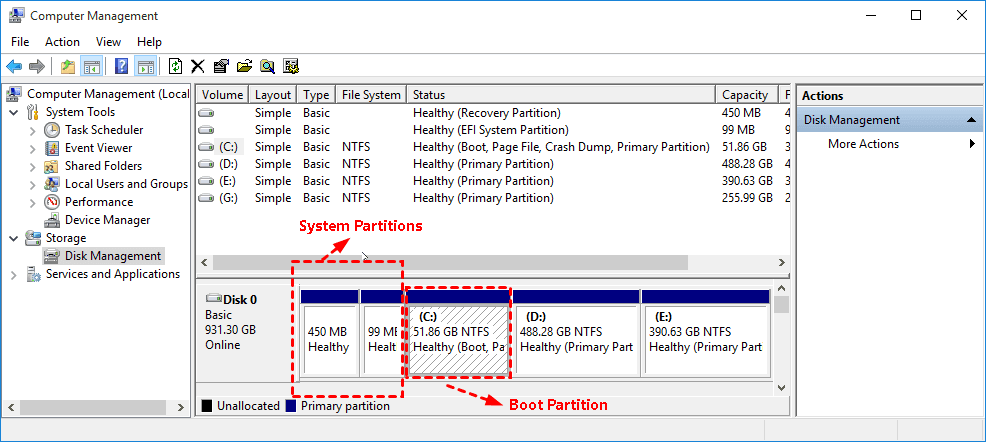Click the Back arrow toolbar icon

[14, 67]
